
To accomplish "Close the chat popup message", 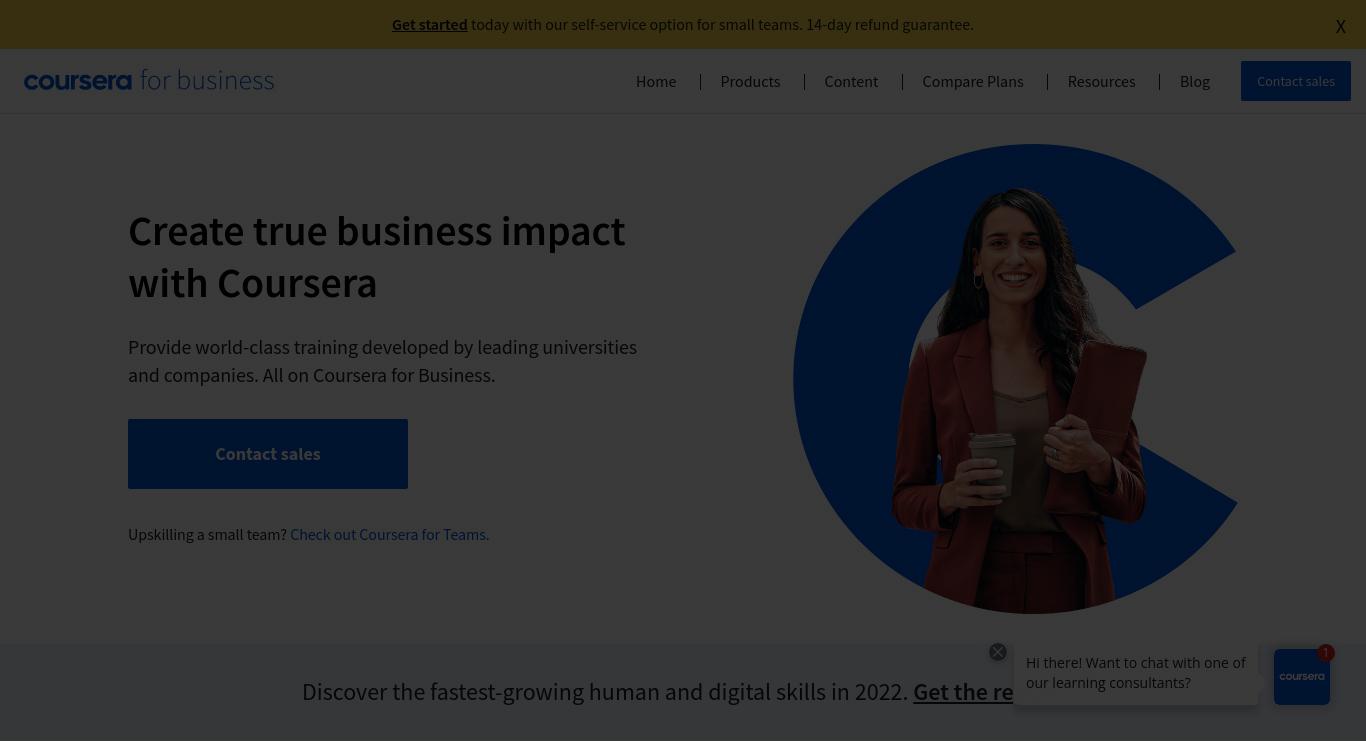I will 998,652.
